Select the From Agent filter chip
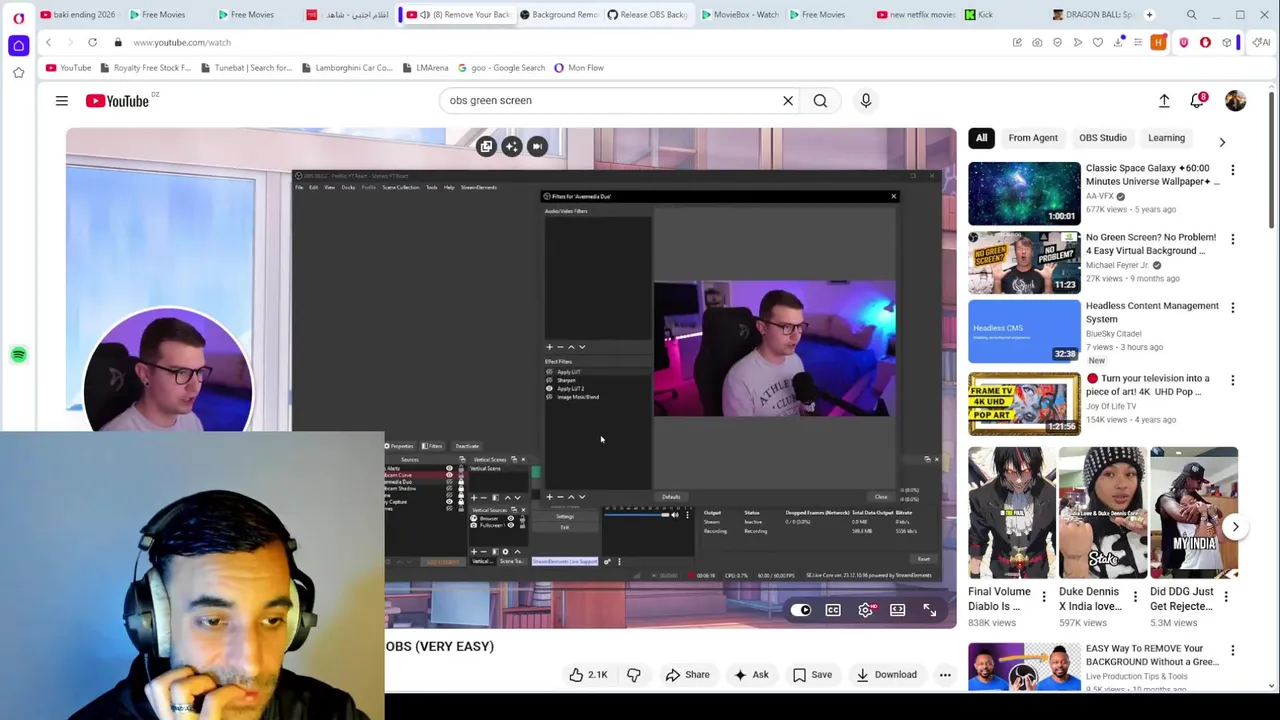Screen dimensions: 1280x720 click(x=1033, y=138)
